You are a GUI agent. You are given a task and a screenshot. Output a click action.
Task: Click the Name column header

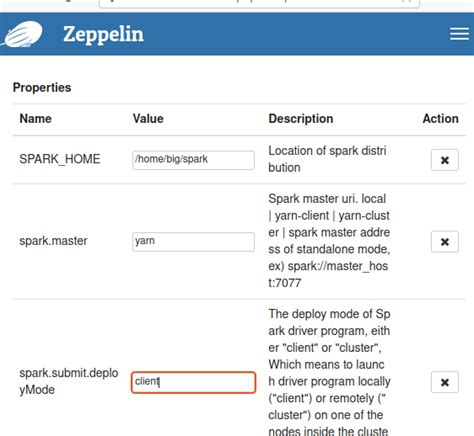[x=36, y=119]
